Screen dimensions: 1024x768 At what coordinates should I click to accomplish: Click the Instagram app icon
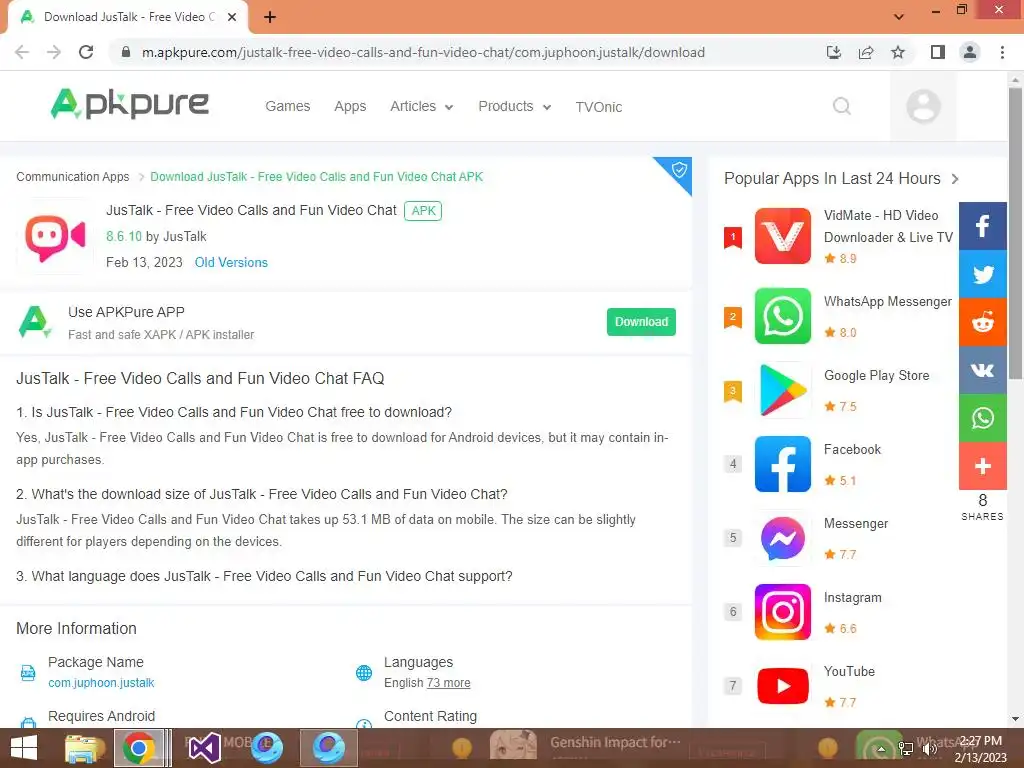782,612
